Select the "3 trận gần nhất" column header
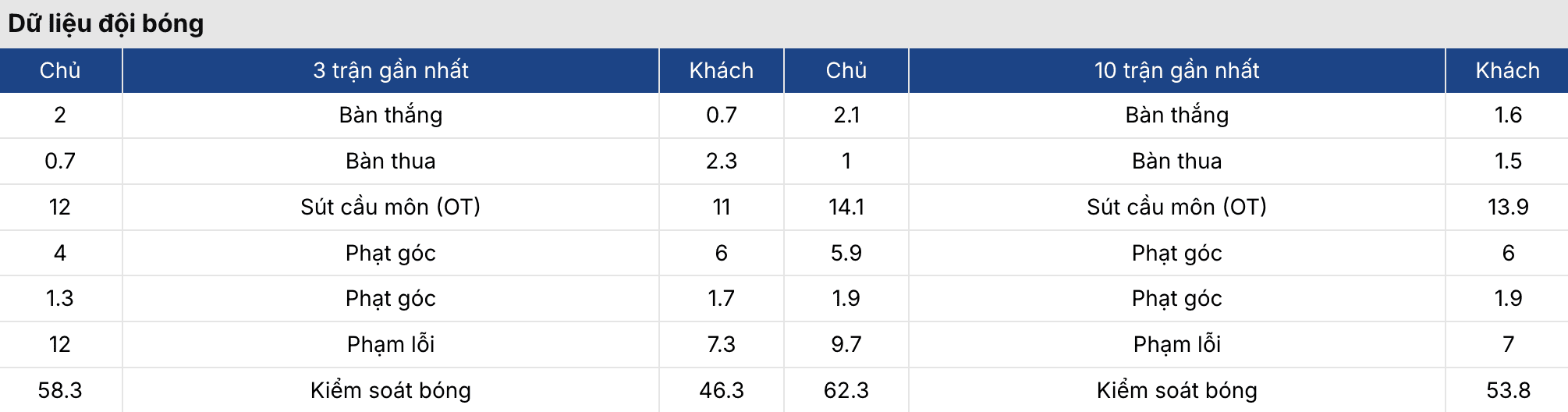The height and width of the screenshot is (412, 1568). tap(391, 70)
